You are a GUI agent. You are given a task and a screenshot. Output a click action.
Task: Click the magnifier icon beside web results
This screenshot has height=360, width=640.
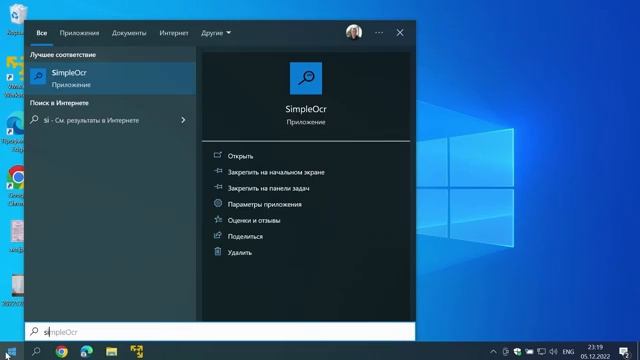tap(35, 119)
